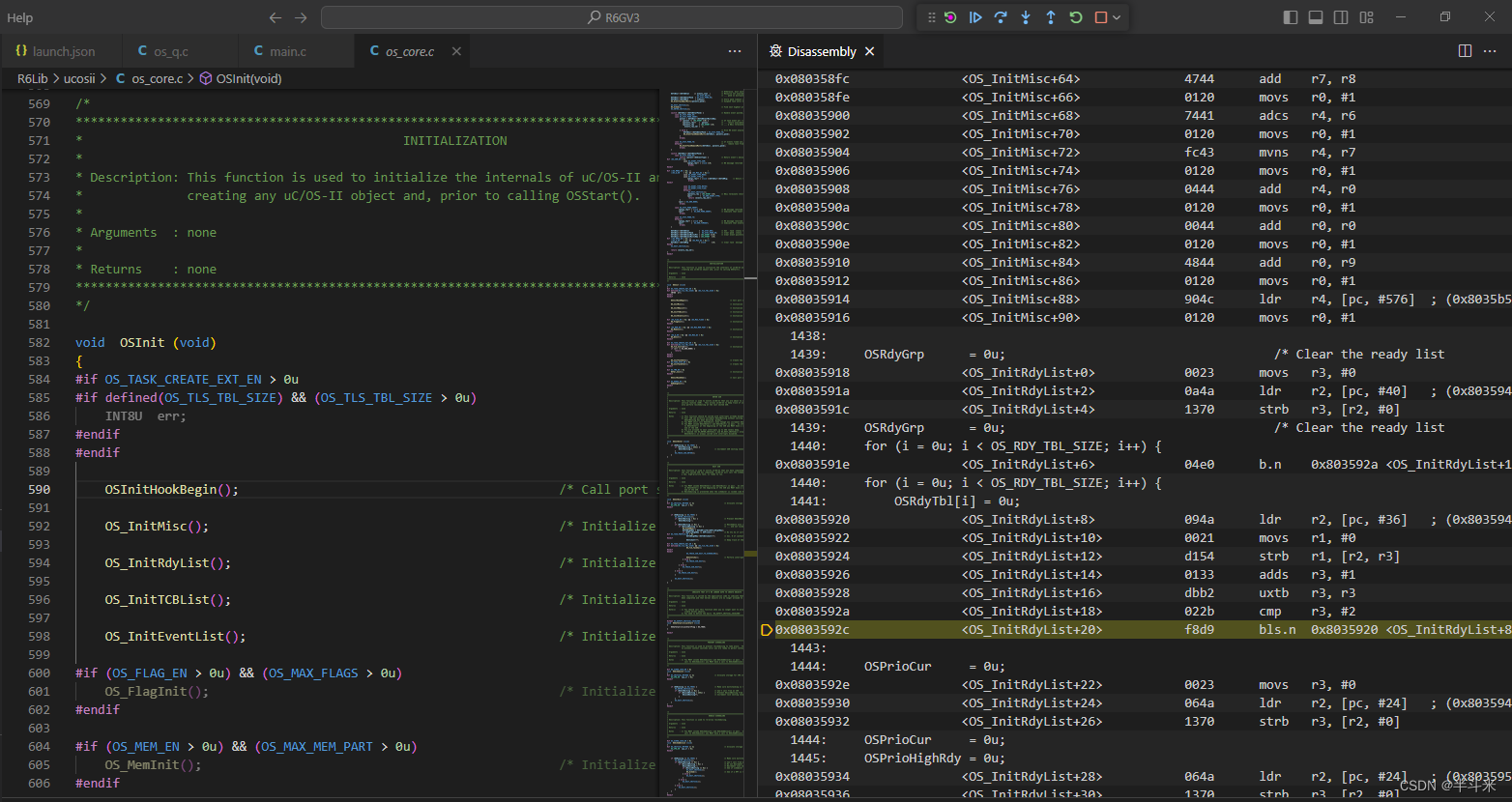Select disassembly row 0x0803592e
Viewport: 1512px width, 802px height.
click(x=1135, y=684)
